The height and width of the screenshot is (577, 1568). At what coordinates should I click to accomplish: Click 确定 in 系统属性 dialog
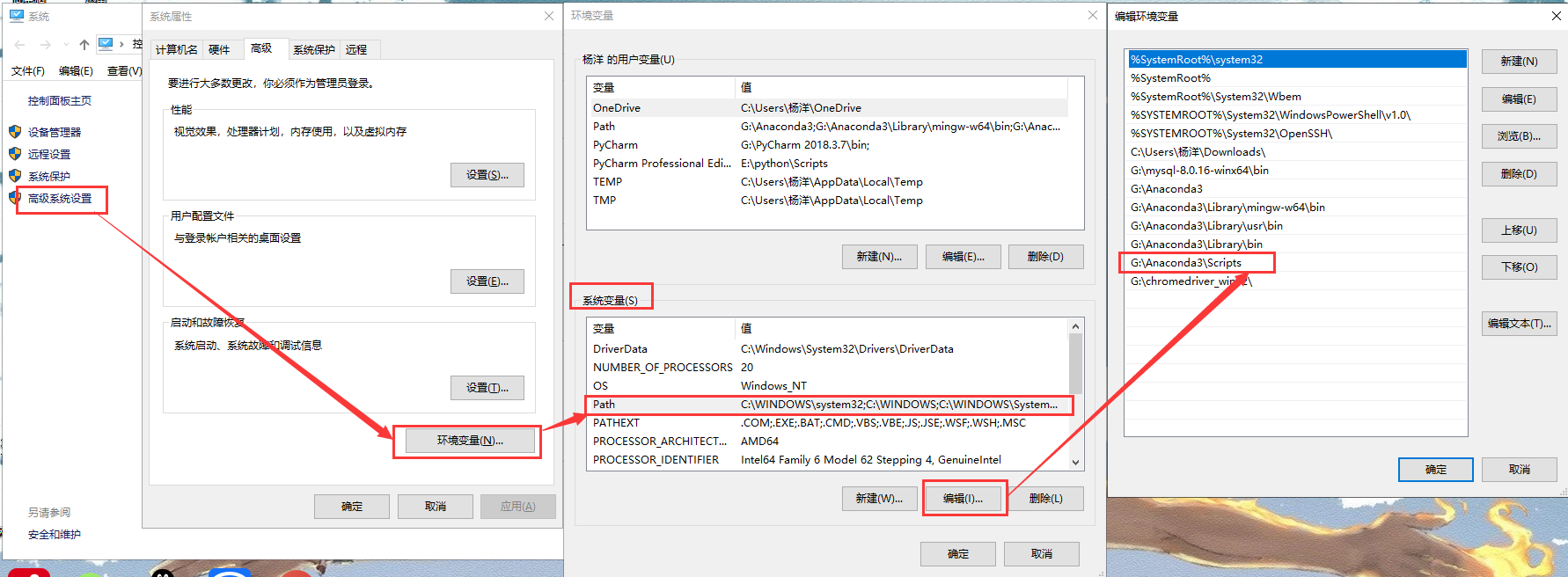click(x=352, y=507)
